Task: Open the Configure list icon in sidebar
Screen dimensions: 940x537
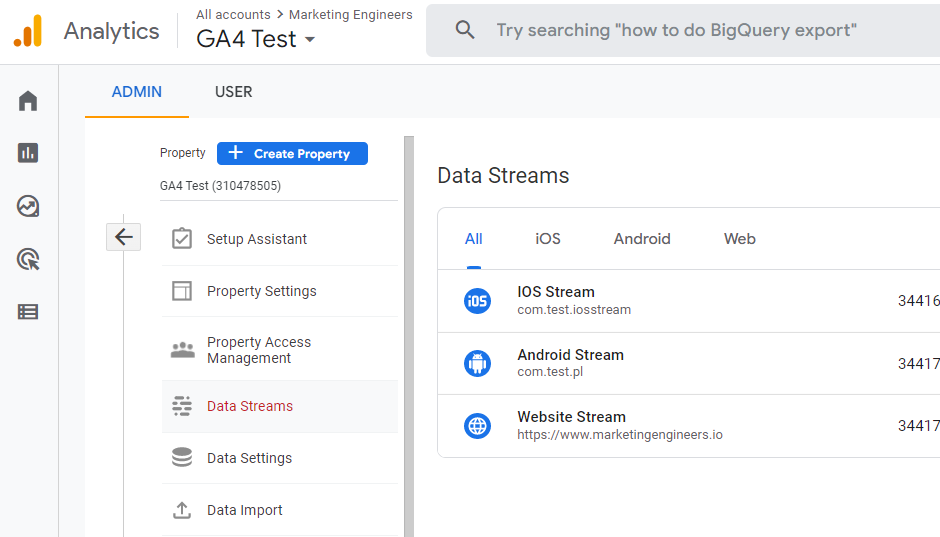Action: (x=28, y=312)
